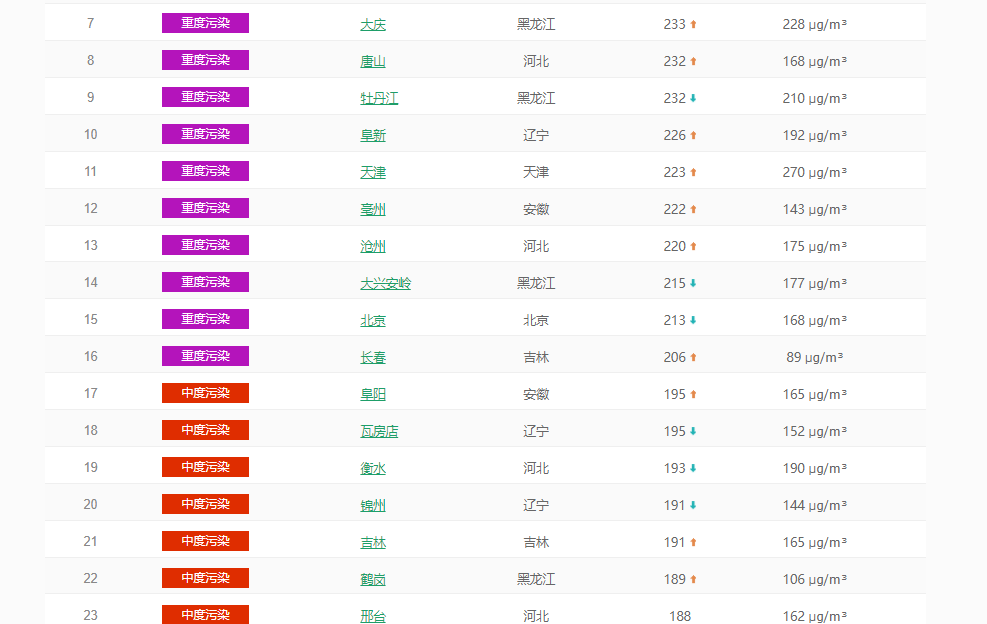This screenshot has width=987, height=624.
Task: Click the down arrow in 瓦房店 row
Action: pos(693,431)
